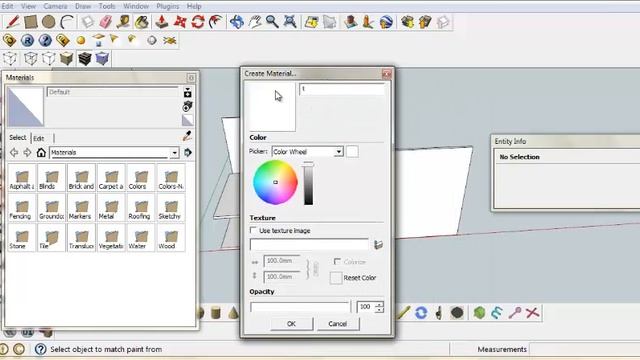The height and width of the screenshot is (360, 640).
Task: Click the green cube icon in bottom toolbar
Action: (479, 313)
